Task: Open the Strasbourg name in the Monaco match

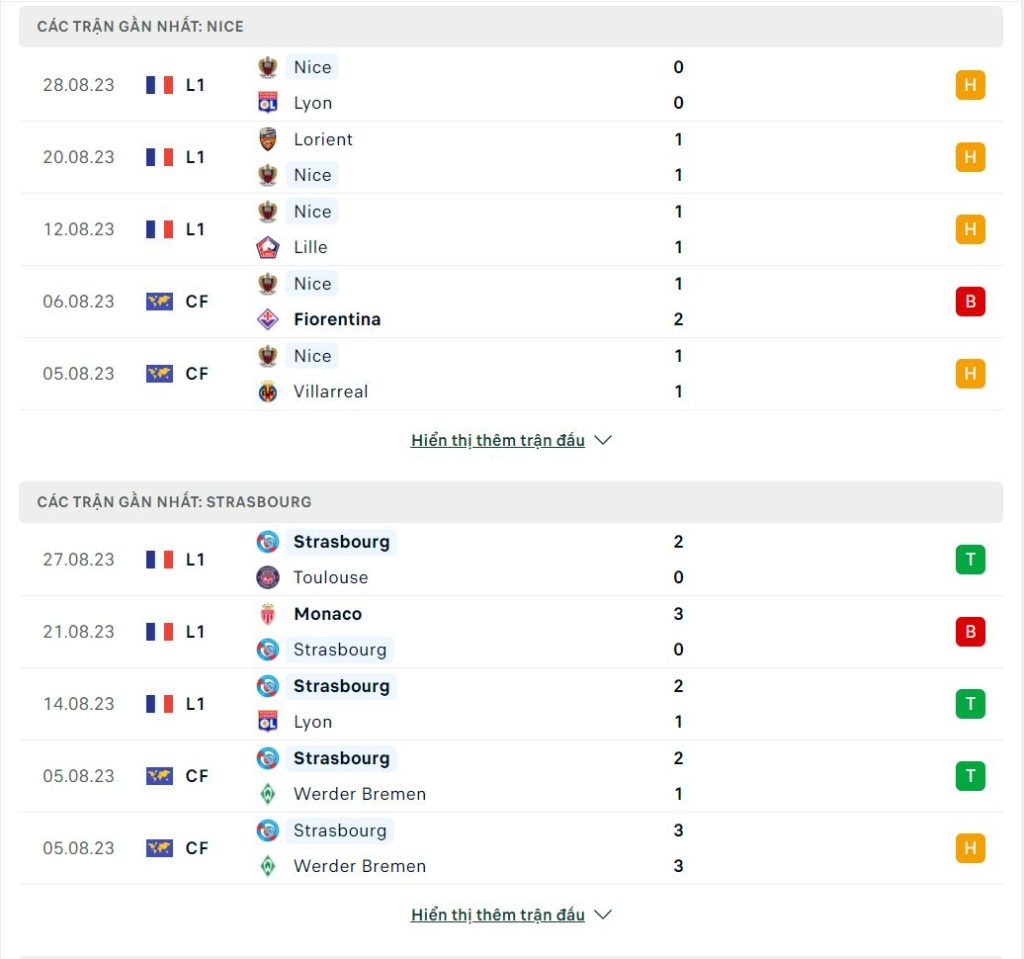Action: point(340,649)
